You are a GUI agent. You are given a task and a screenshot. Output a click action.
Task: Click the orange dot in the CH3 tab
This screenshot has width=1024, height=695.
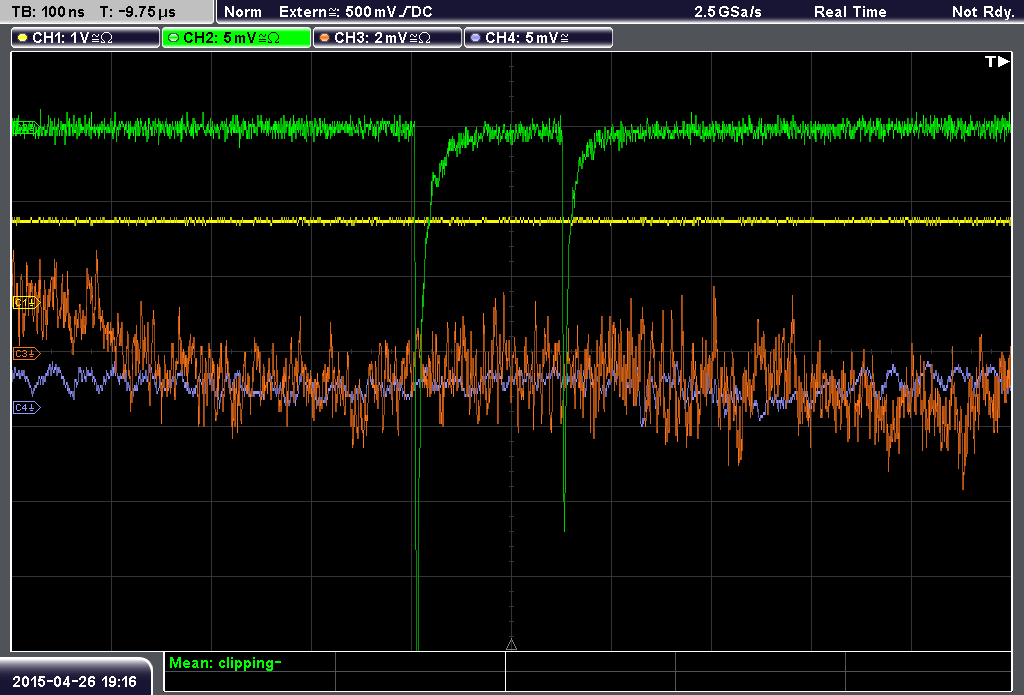pos(324,38)
